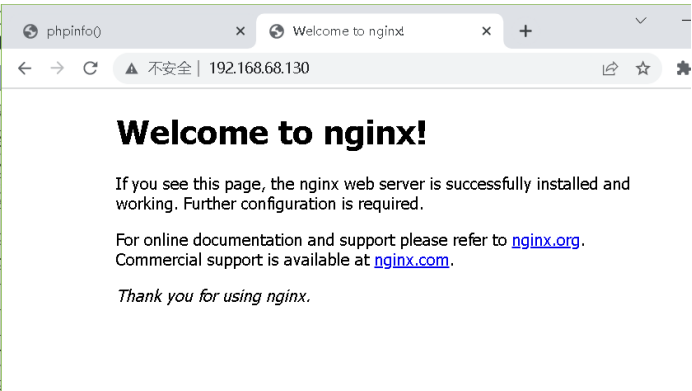Open a new tab with plus button
The width and height of the screenshot is (692, 391).
[525, 31]
